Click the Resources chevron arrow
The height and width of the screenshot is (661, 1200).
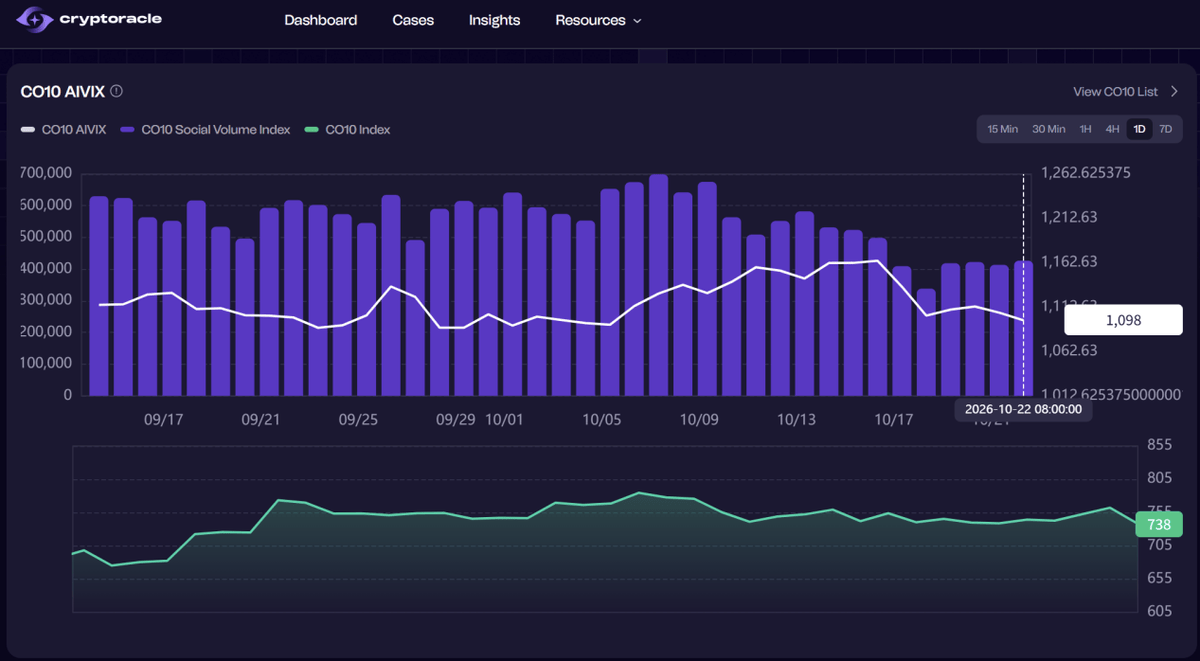point(637,21)
